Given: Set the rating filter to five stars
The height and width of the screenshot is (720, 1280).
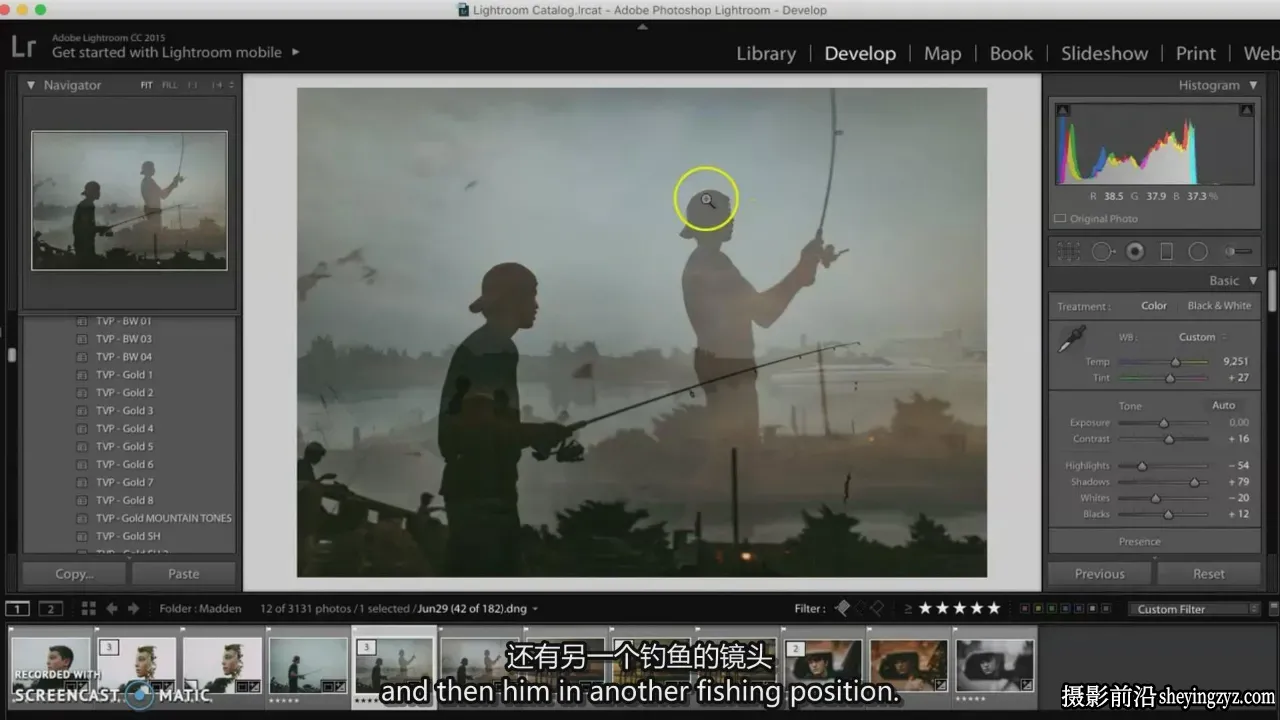Looking at the screenshot, I should pyautogui.click(x=993, y=608).
